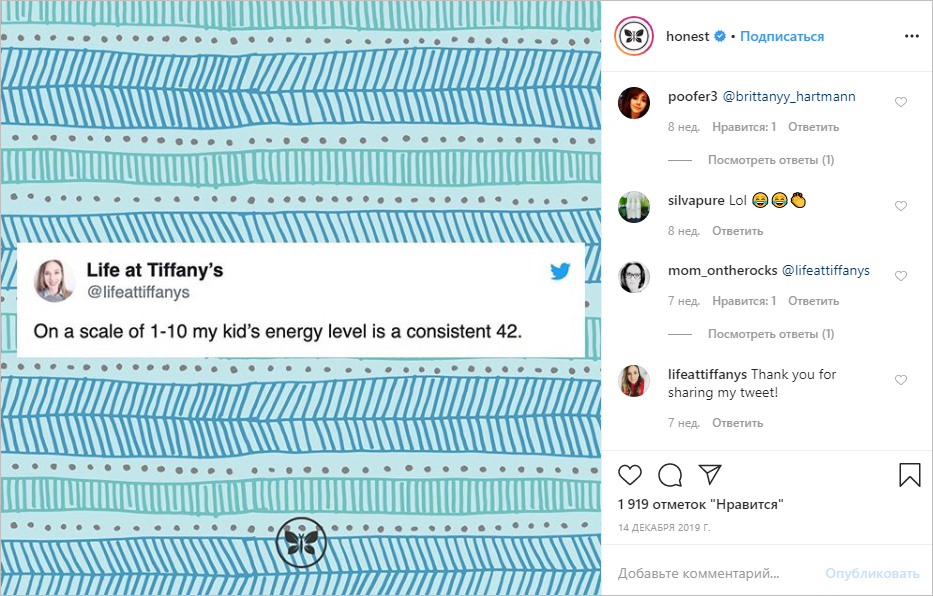Expand replies under poofer3's comment
The width and height of the screenshot is (933, 596).
(770, 160)
